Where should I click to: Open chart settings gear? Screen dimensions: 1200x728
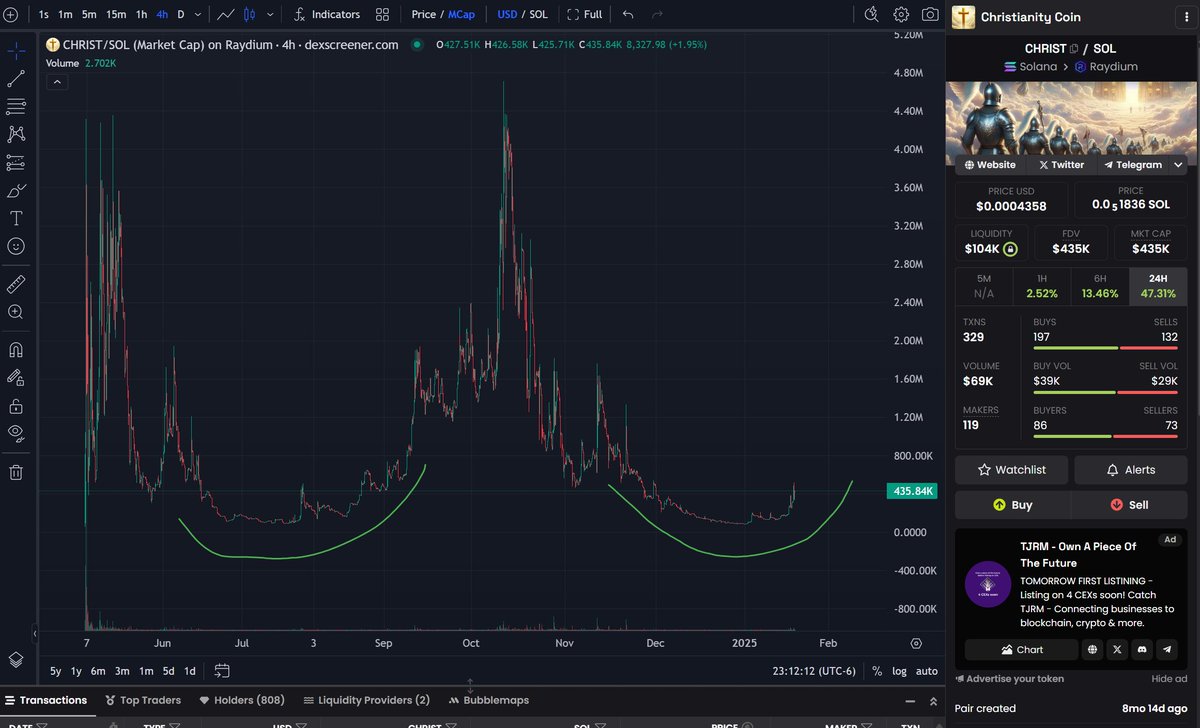point(901,15)
